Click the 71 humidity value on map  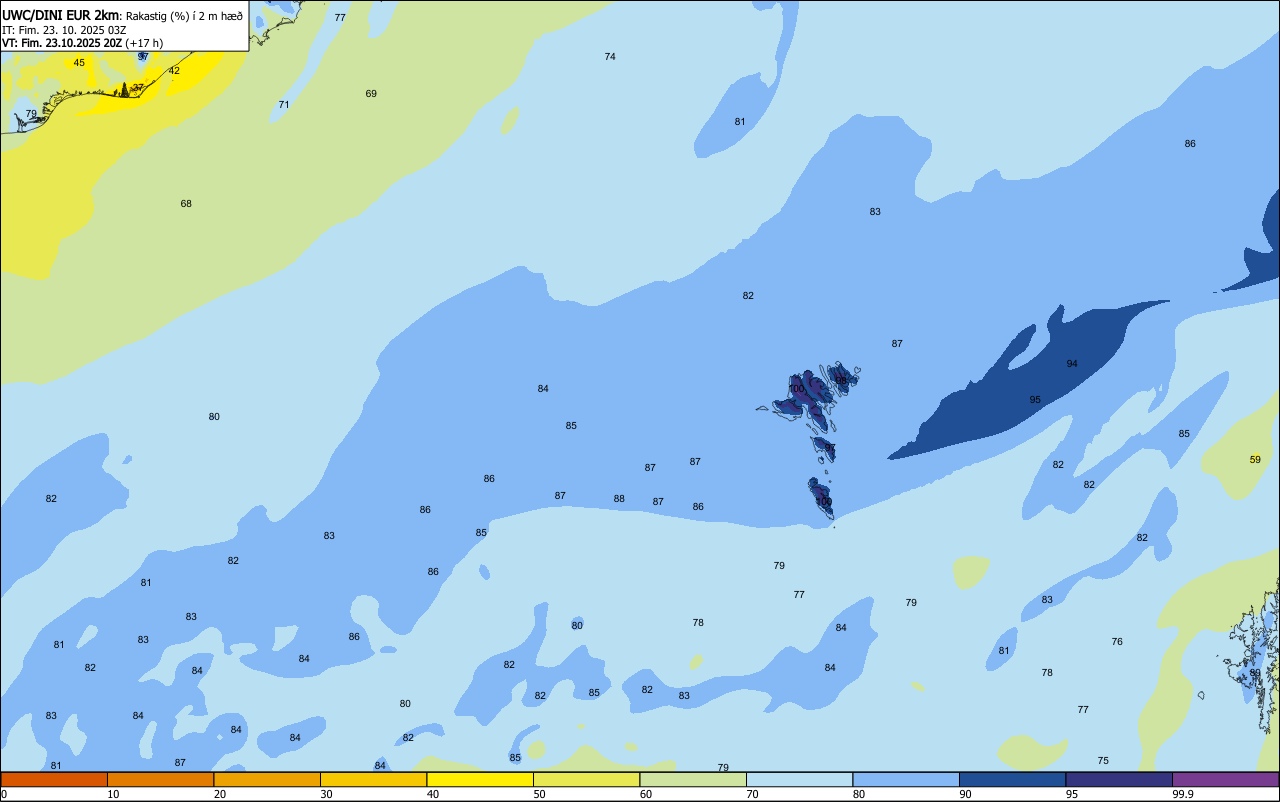284,105
